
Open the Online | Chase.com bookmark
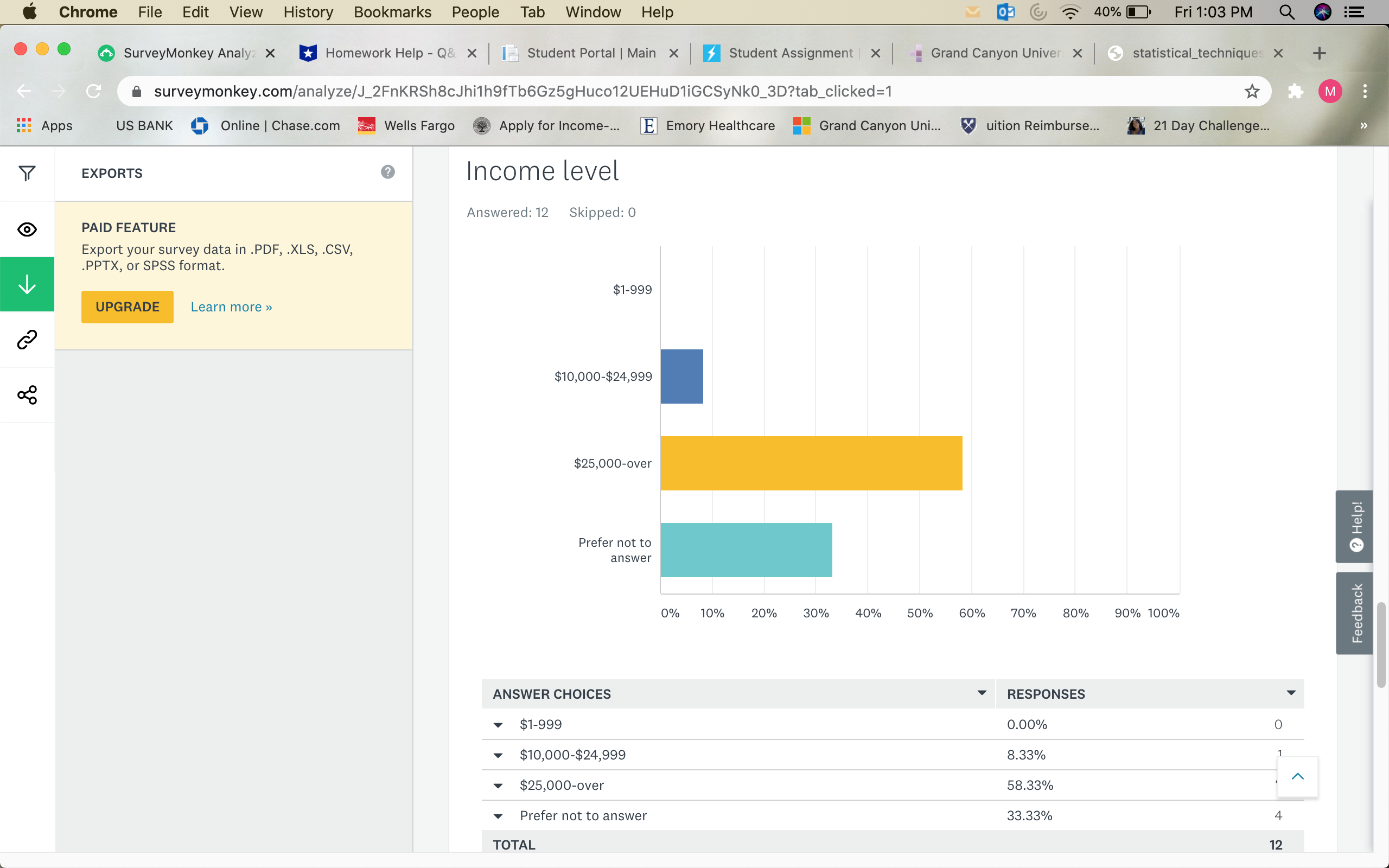266,126
